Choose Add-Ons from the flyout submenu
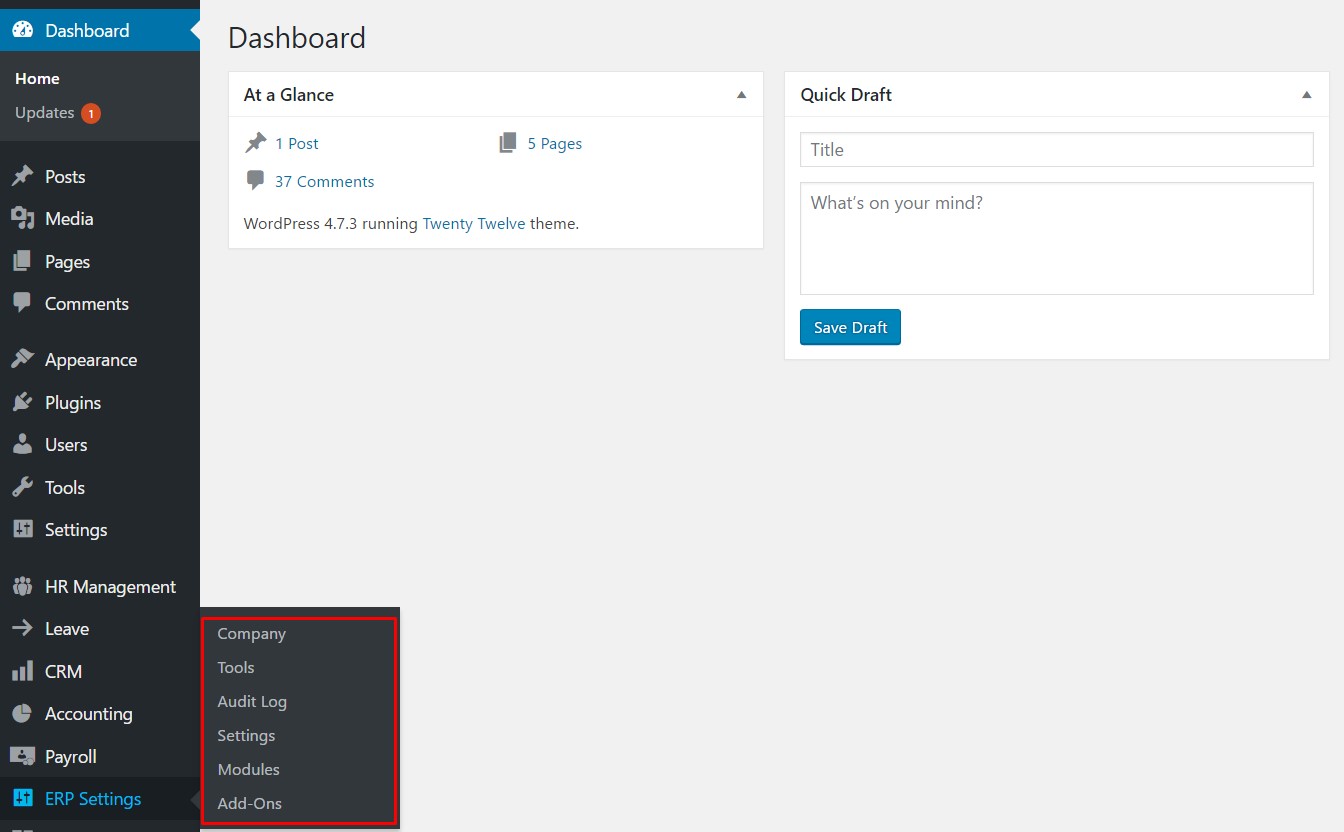This screenshot has height=832, width=1344. pos(249,804)
